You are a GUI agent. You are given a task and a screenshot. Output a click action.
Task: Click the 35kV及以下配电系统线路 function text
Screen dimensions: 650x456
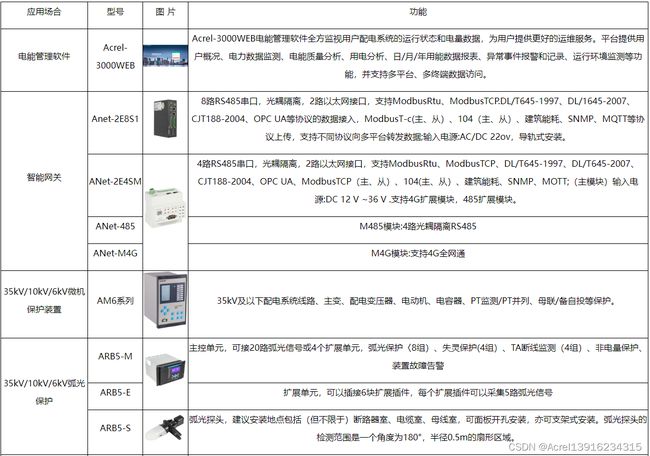(x=417, y=301)
